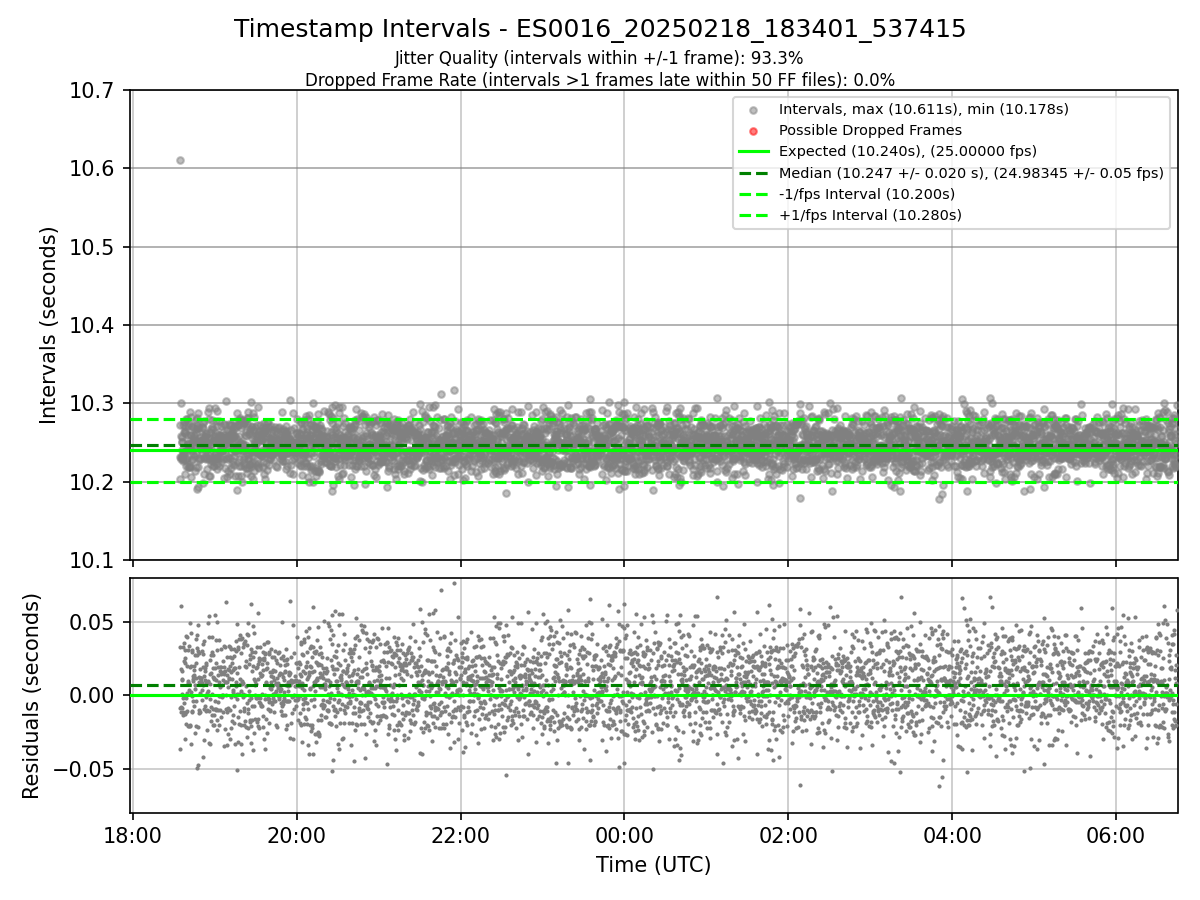Image resolution: width=1200 pixels, height=900 pixels.
Task: Click the legend entry 'Expected (10.240s), (25.00000 fps)'
Action: [x=908, y=151]
